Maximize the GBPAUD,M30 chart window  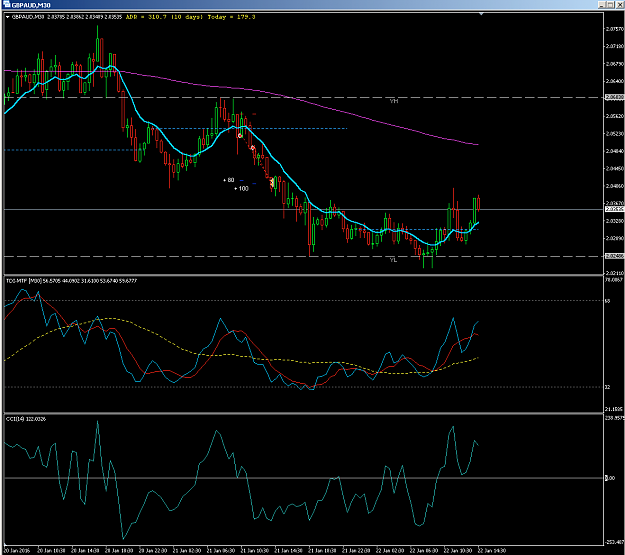pyautogui.click(x=611, y=5)
